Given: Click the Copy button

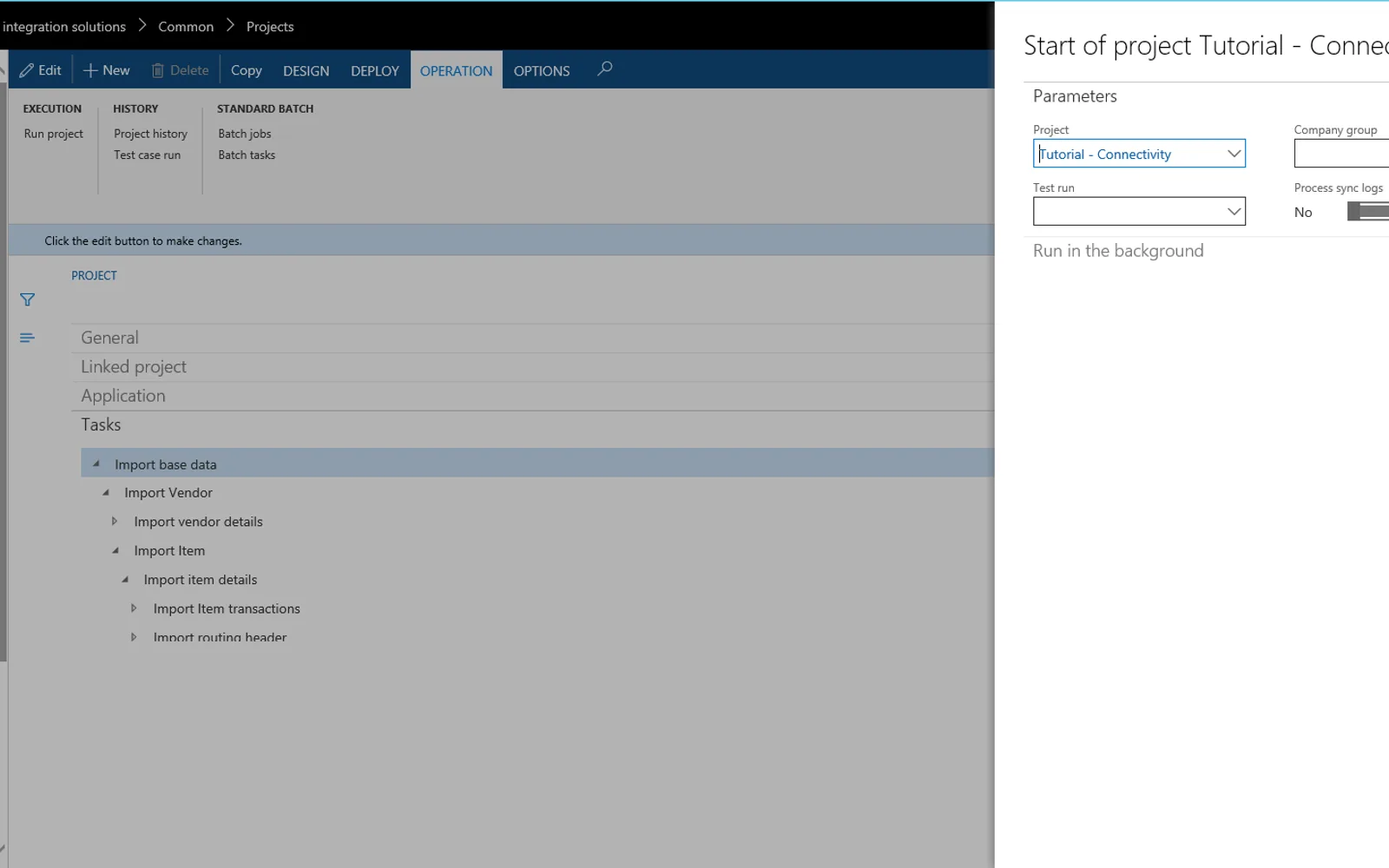Looking at the screenshot, I should 247,70.
